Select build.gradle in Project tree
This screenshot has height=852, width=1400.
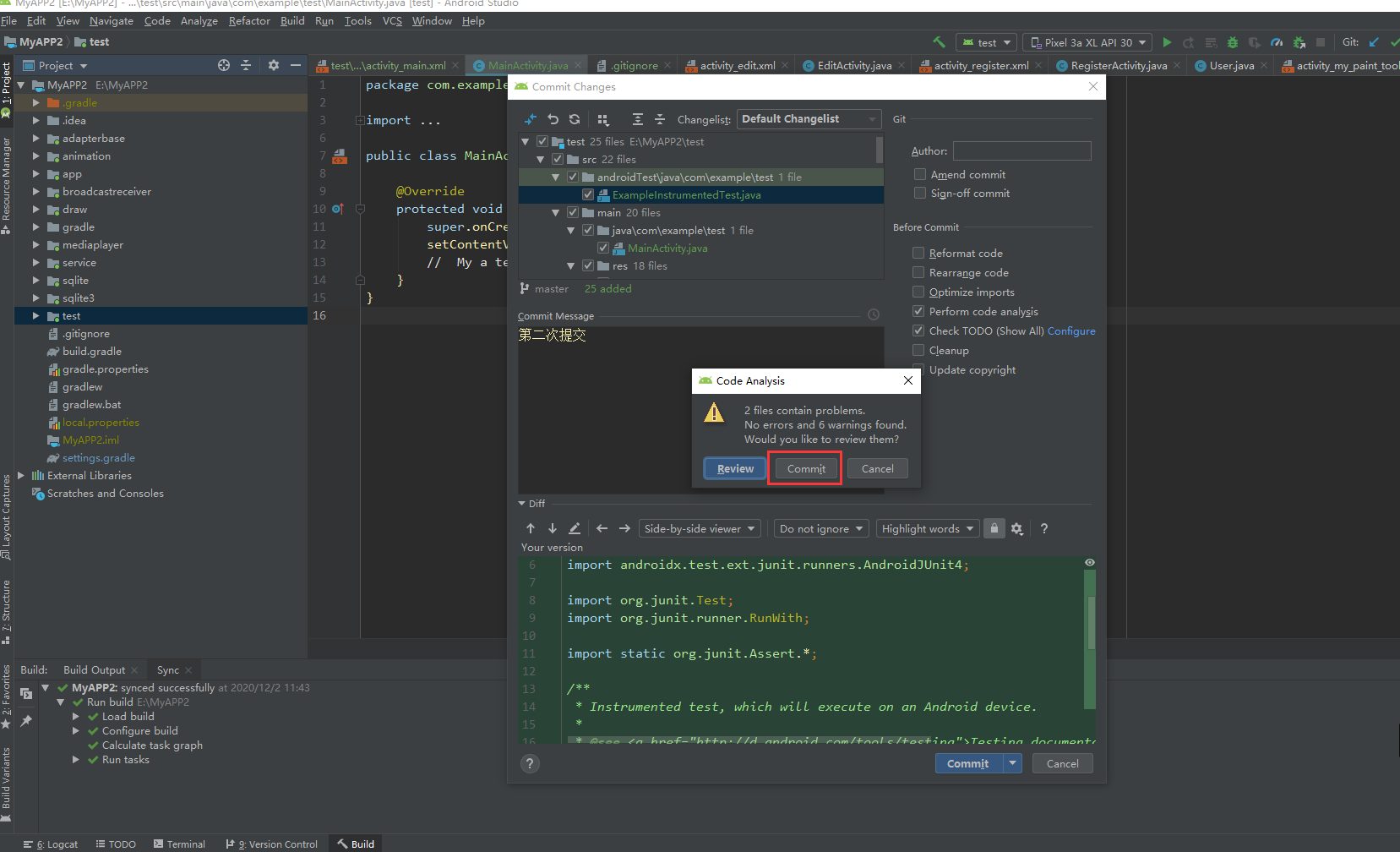91,351
